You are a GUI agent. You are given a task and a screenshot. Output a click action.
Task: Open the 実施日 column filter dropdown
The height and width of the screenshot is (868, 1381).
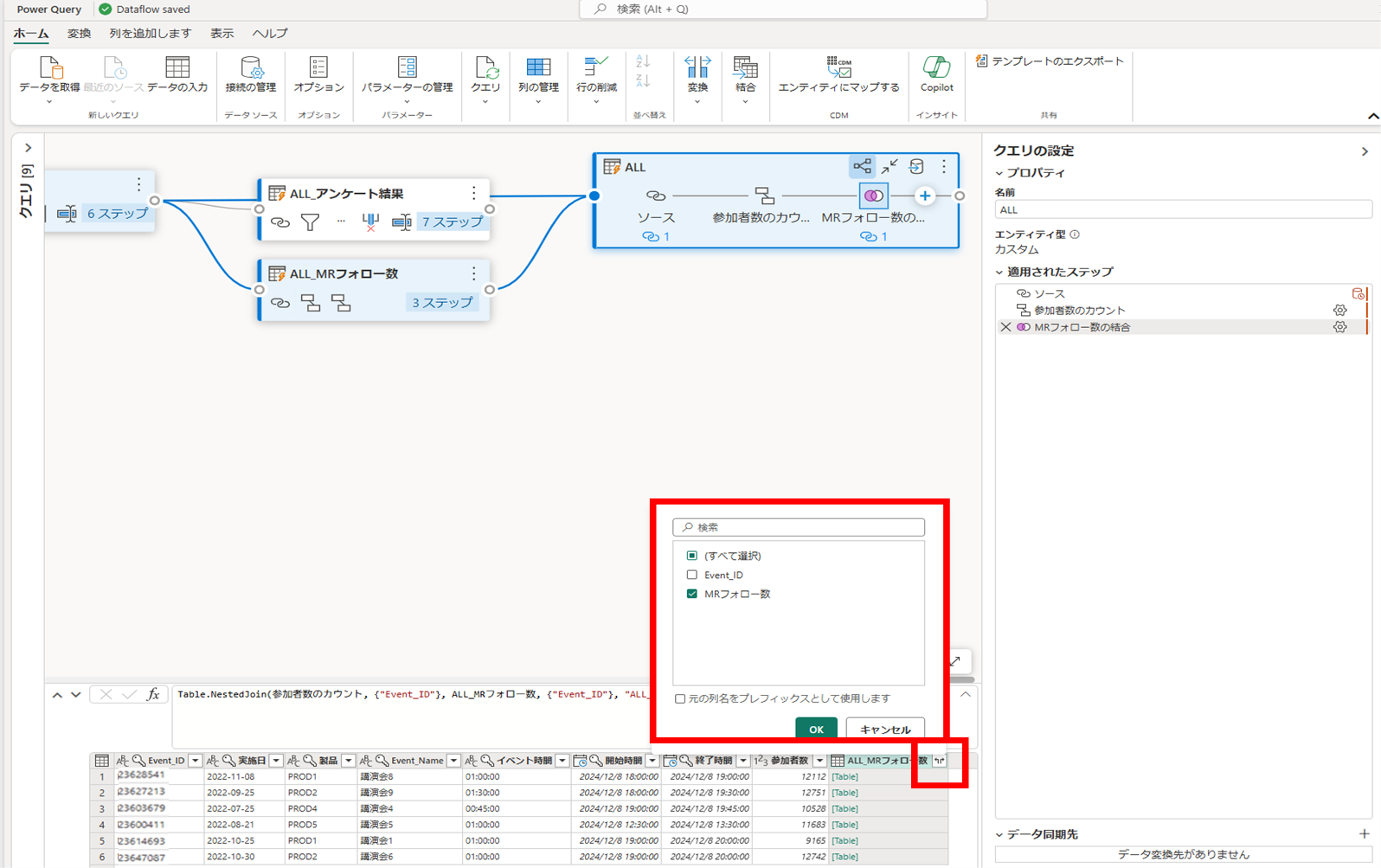tap(276, 761)
